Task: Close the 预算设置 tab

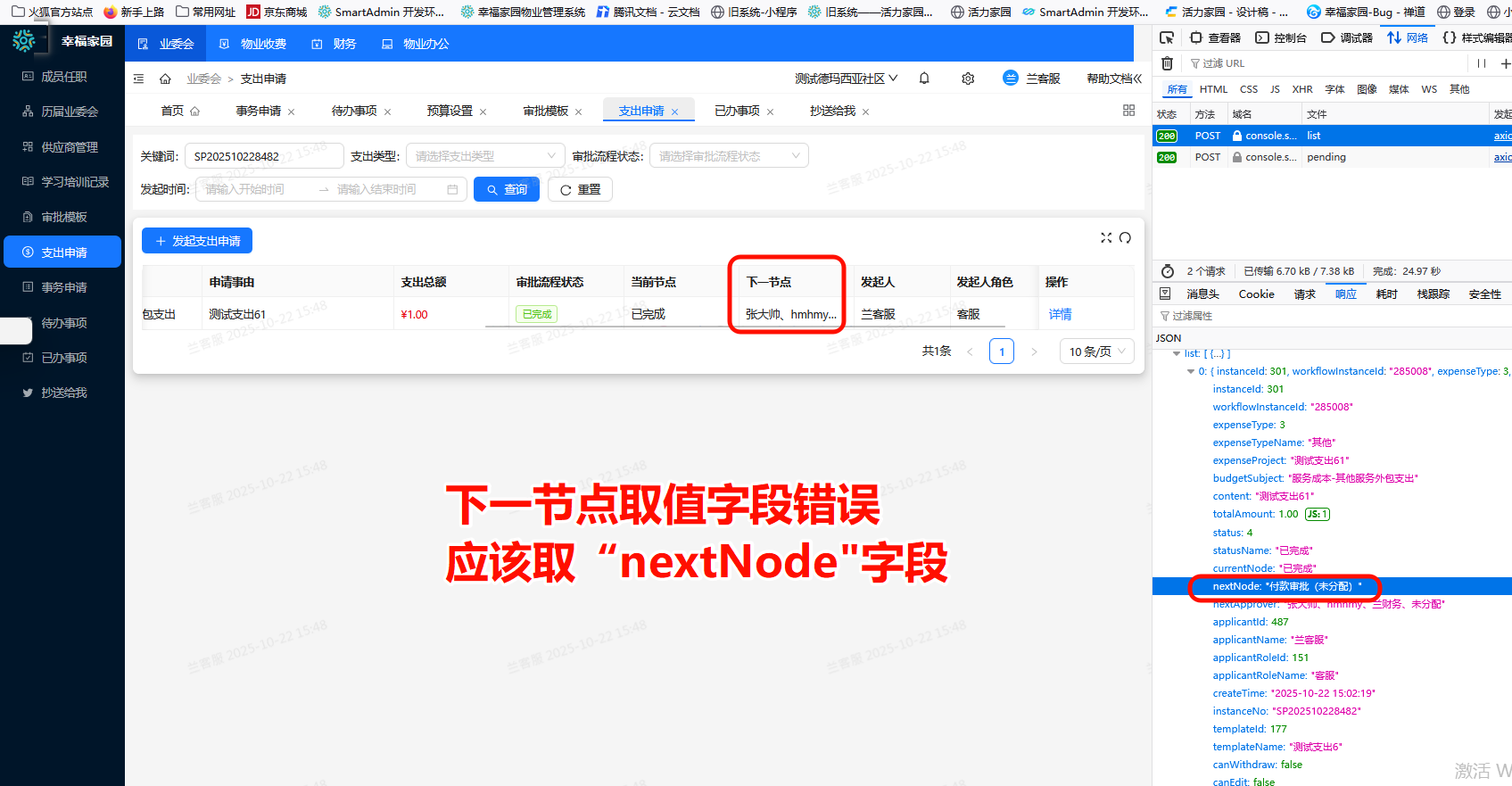Action: 483,112
